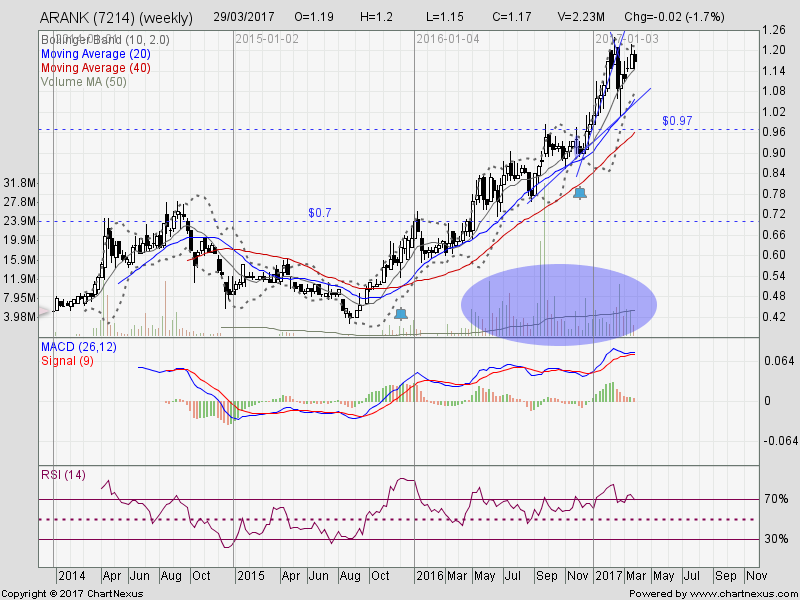Screen dimensions: 800x600
Task: Click the L=1.15 low value
Action: 445,17
